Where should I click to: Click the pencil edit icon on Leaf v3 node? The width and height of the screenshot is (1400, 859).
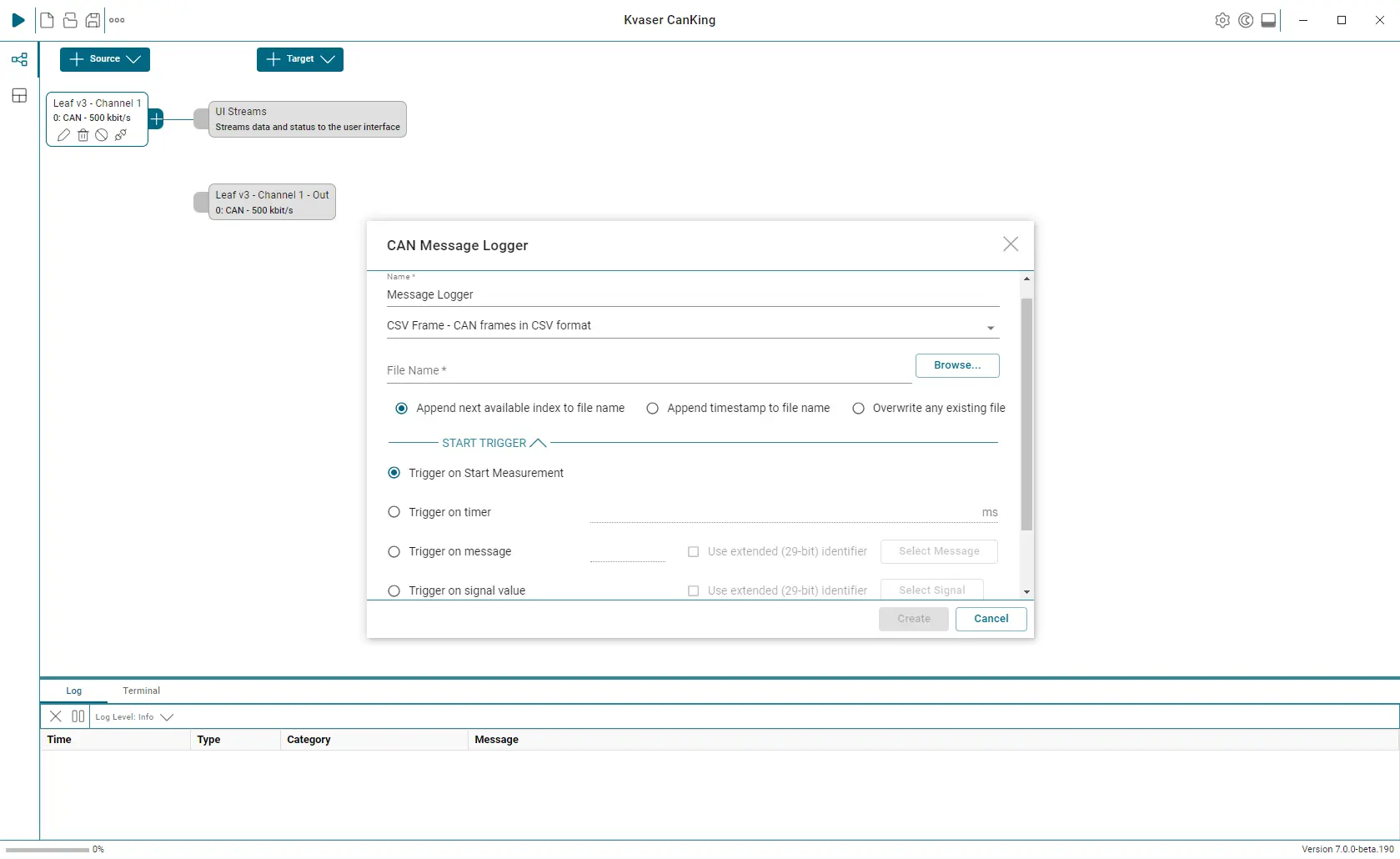click(63, 135)
